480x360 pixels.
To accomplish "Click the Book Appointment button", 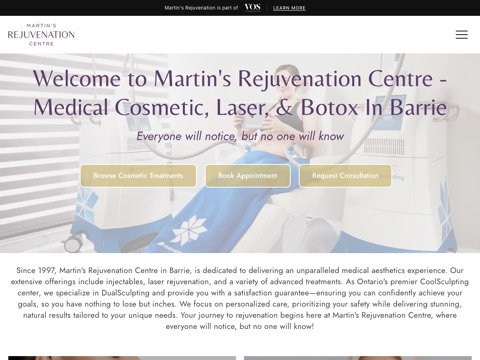I will coord(248,176).
